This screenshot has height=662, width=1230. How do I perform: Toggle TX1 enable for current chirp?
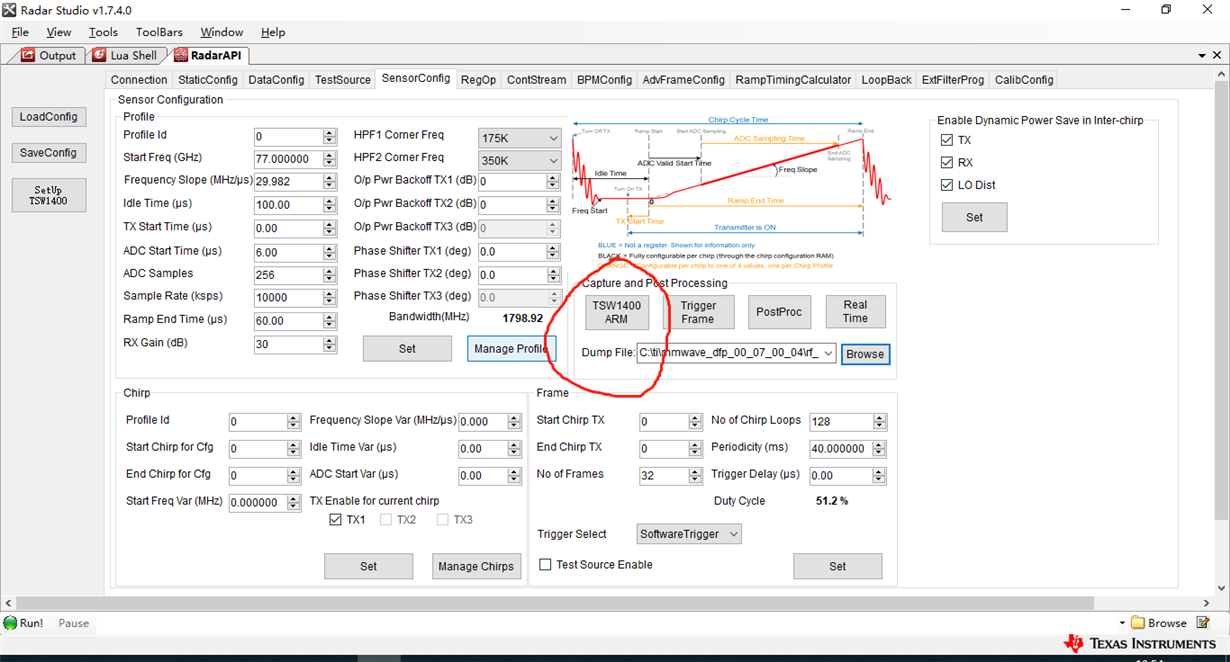(336, 520)
